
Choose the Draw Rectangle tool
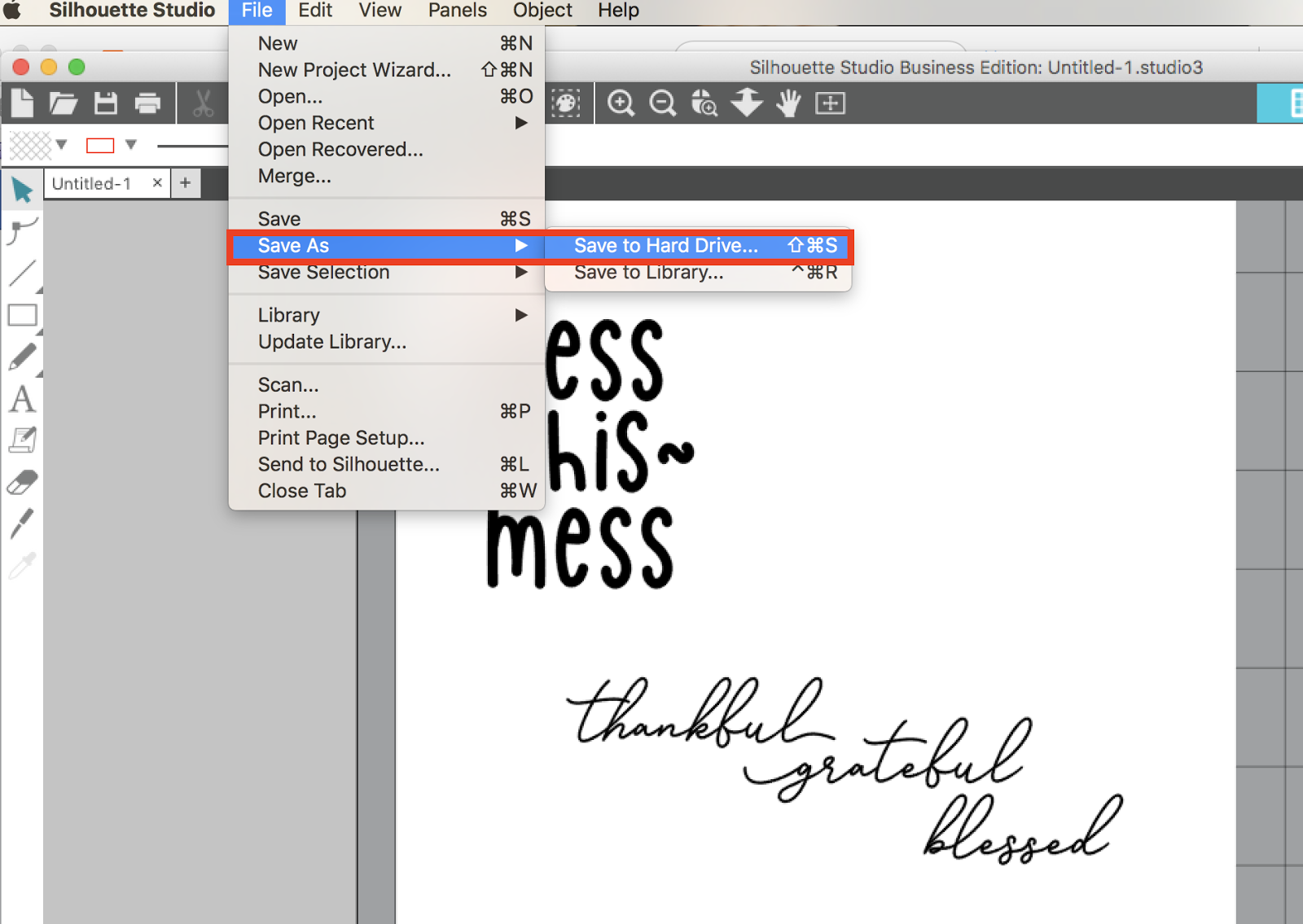coord(22,315)
